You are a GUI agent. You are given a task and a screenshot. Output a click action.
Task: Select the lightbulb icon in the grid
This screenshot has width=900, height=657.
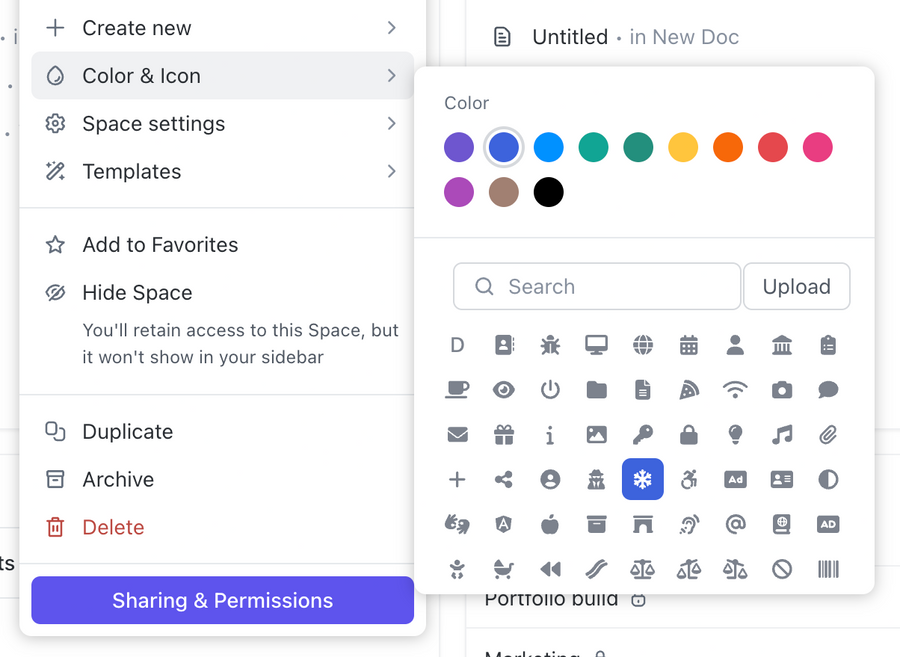point(735,434)
